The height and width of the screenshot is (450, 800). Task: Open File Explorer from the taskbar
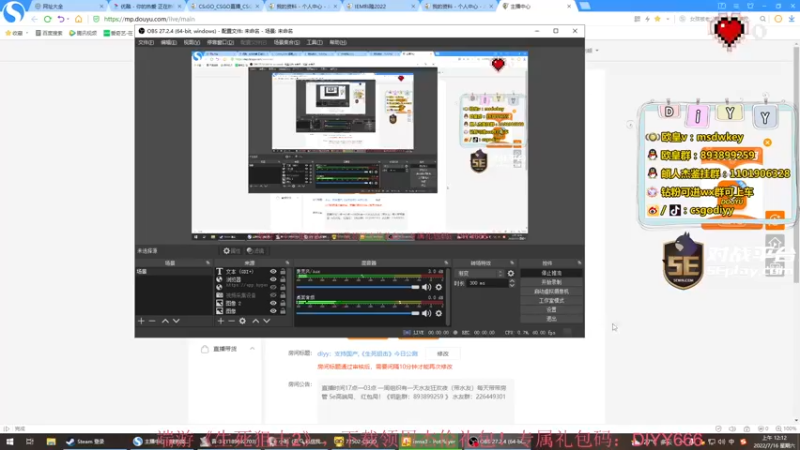click(51, 441)
